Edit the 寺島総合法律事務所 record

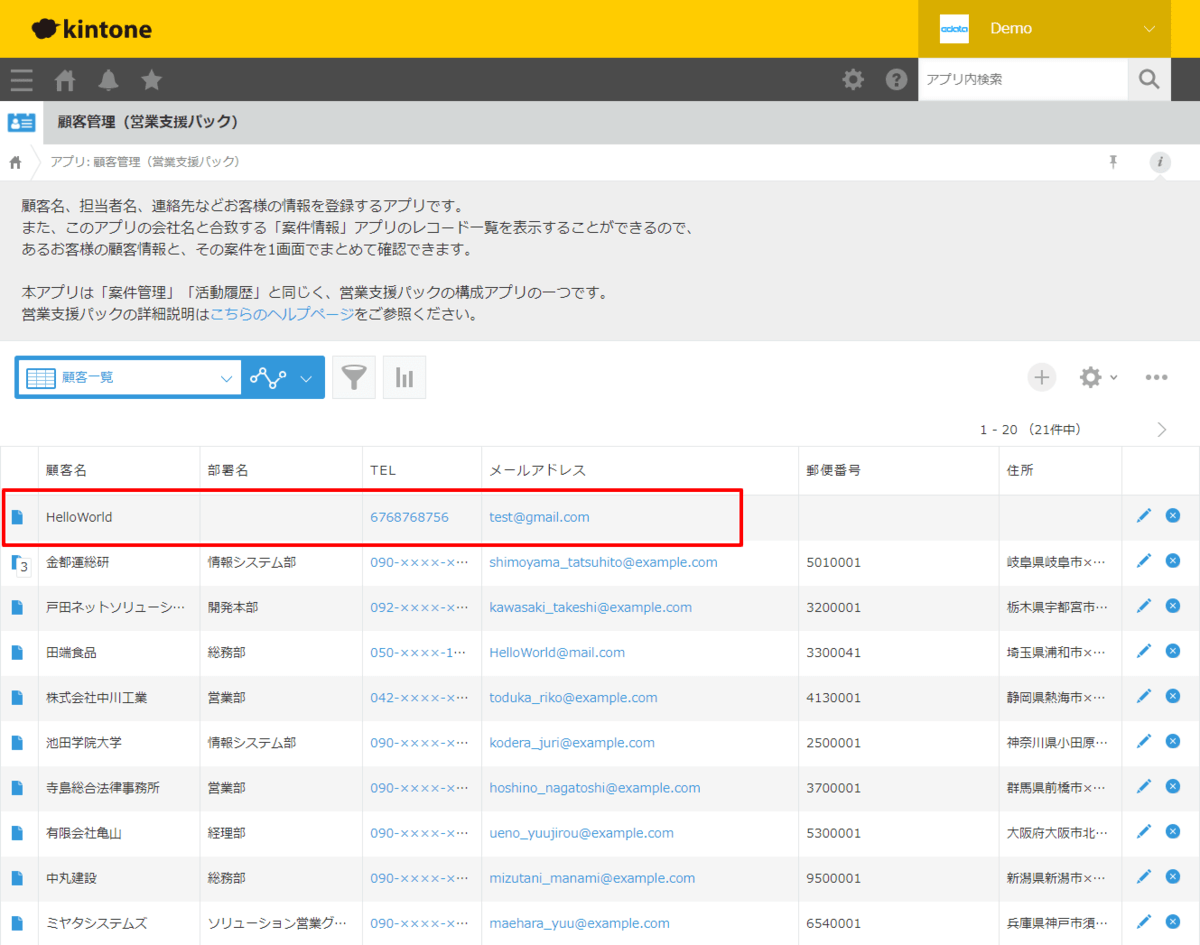click(x=1144, y=786)
